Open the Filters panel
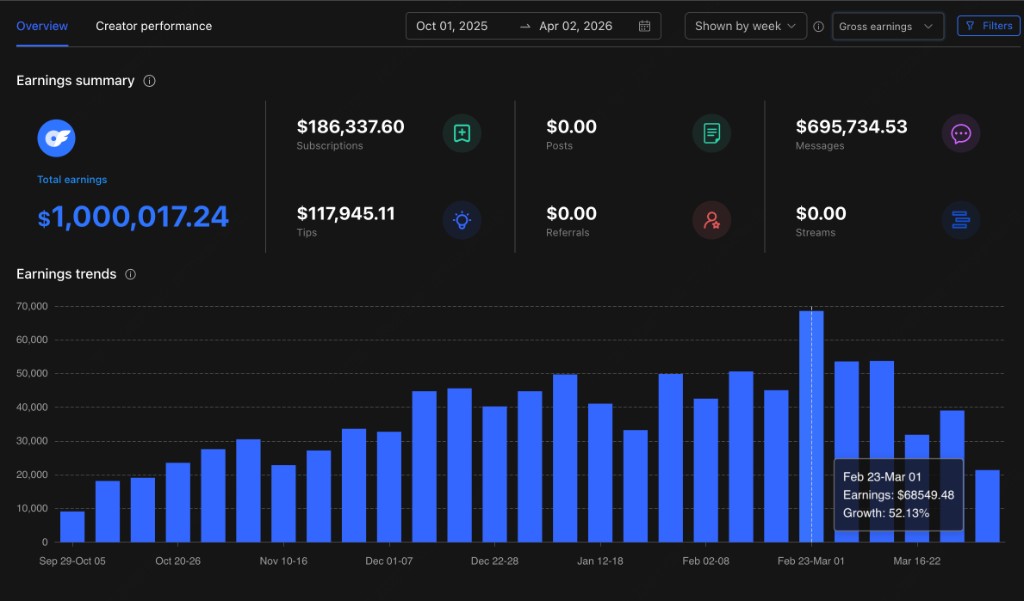 pos(988,25)
